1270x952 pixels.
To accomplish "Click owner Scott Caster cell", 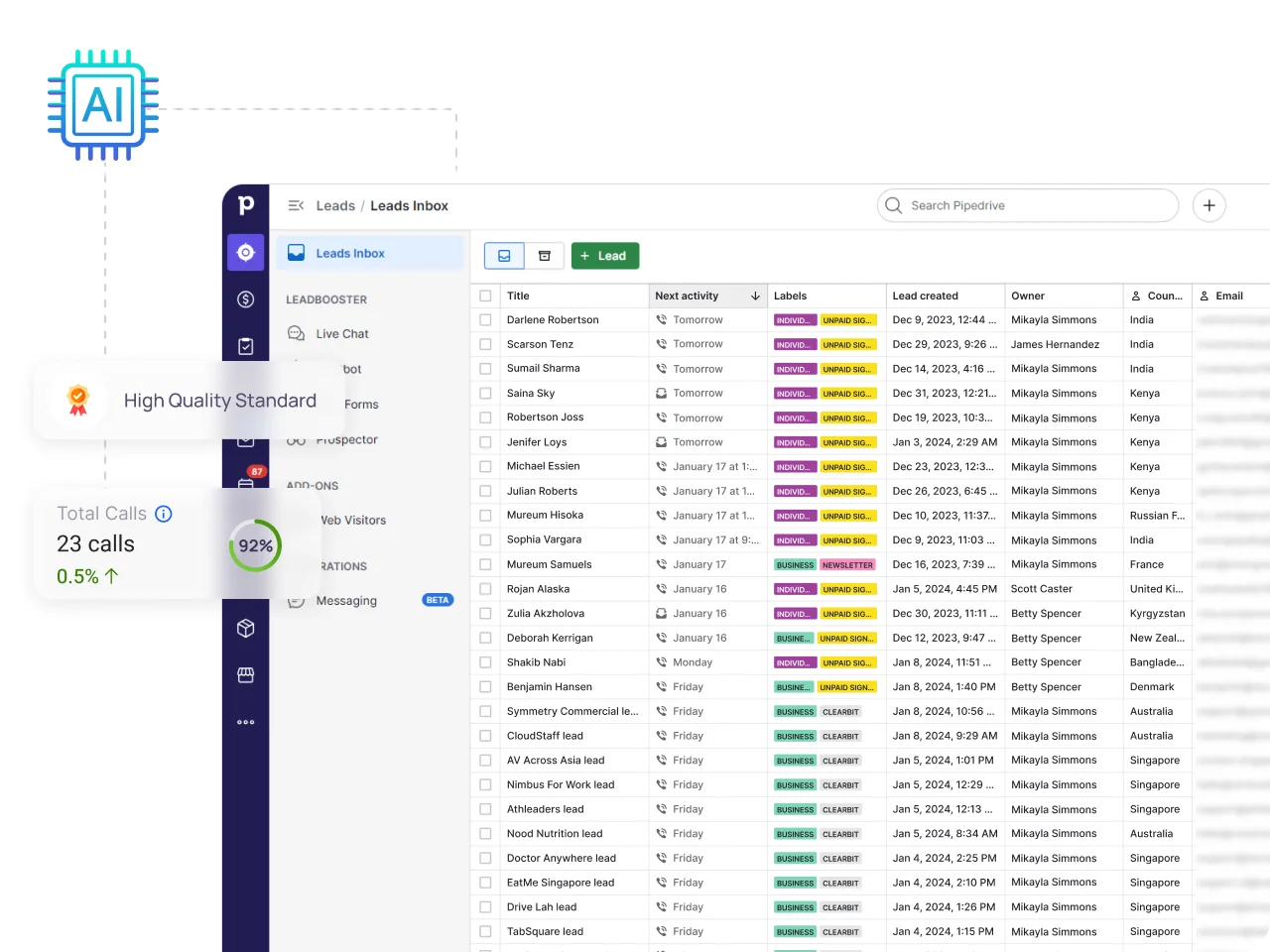I will [1042, 589].
